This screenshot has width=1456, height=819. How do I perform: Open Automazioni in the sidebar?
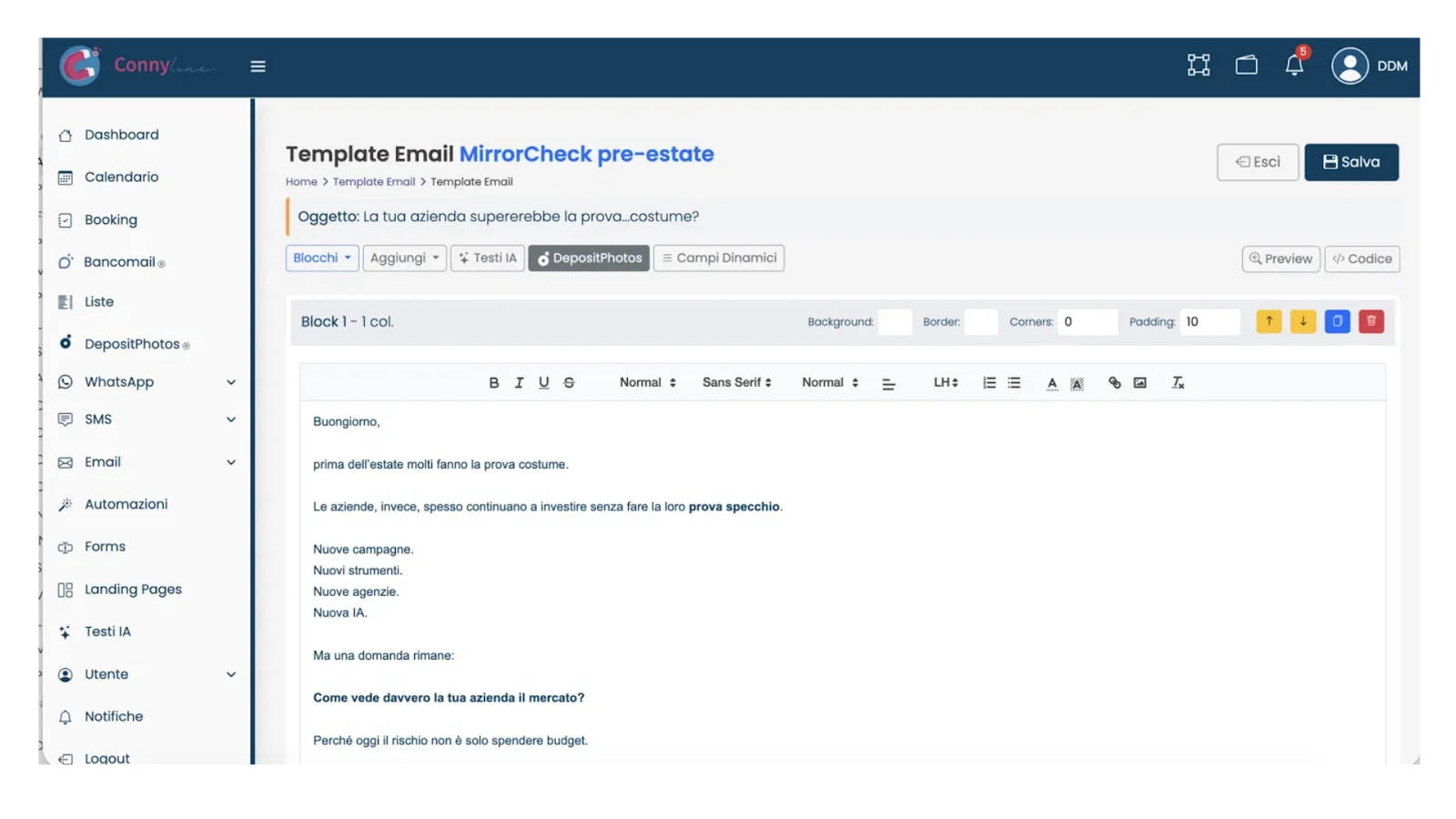126,504
